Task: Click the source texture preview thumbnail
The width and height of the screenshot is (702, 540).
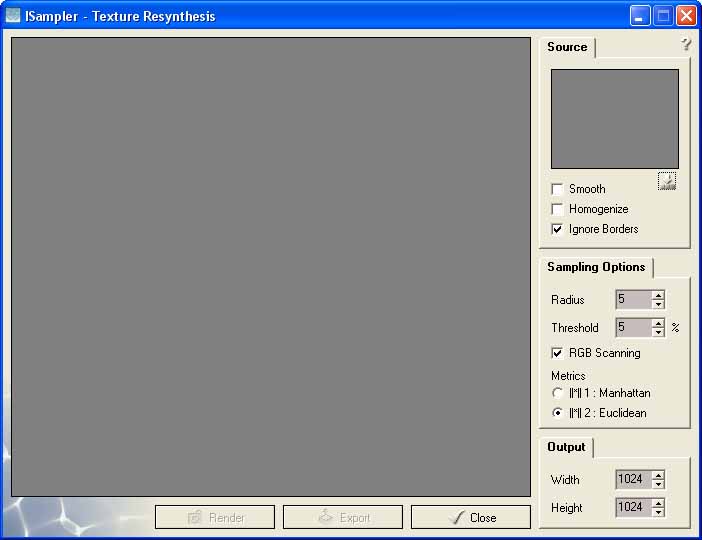Action: tap(614, 118)
